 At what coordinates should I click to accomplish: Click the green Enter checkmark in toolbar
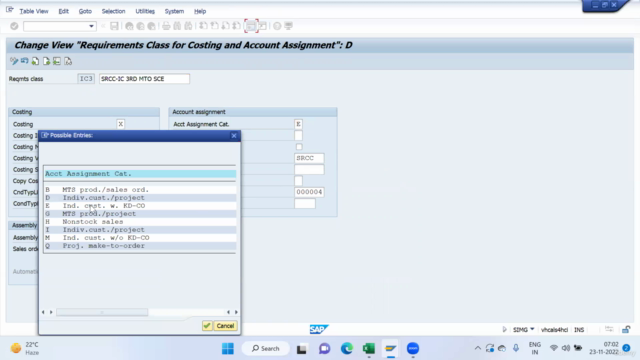14,26
